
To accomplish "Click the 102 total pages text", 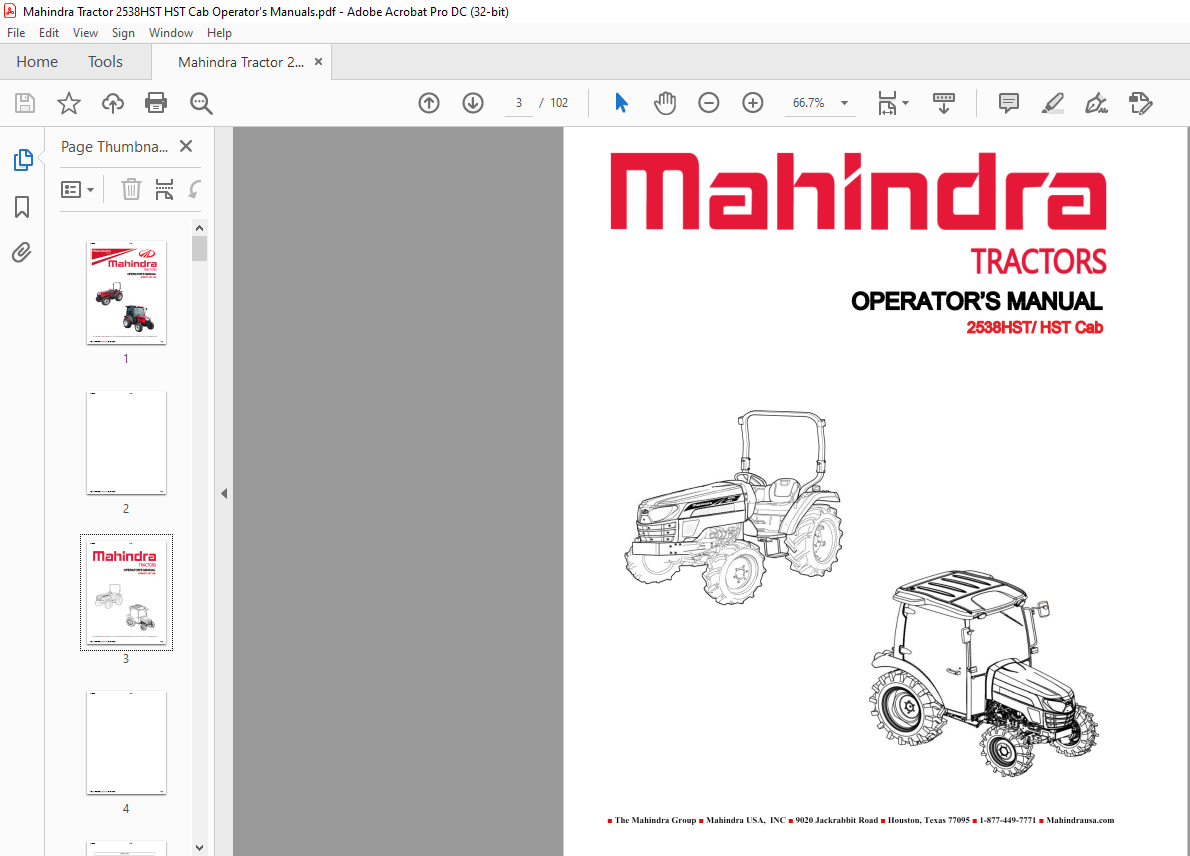I will coord(559,102).
